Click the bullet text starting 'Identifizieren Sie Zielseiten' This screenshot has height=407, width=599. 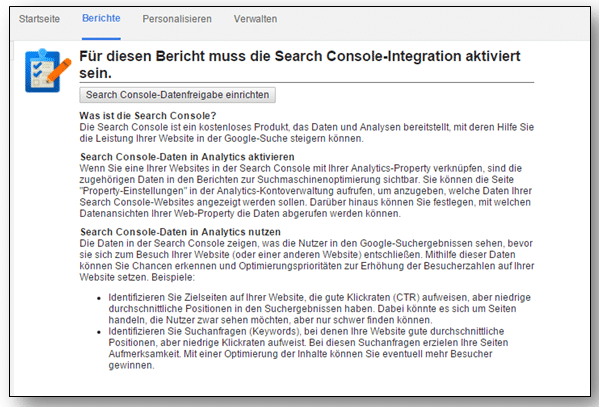[x=319, y=308]
